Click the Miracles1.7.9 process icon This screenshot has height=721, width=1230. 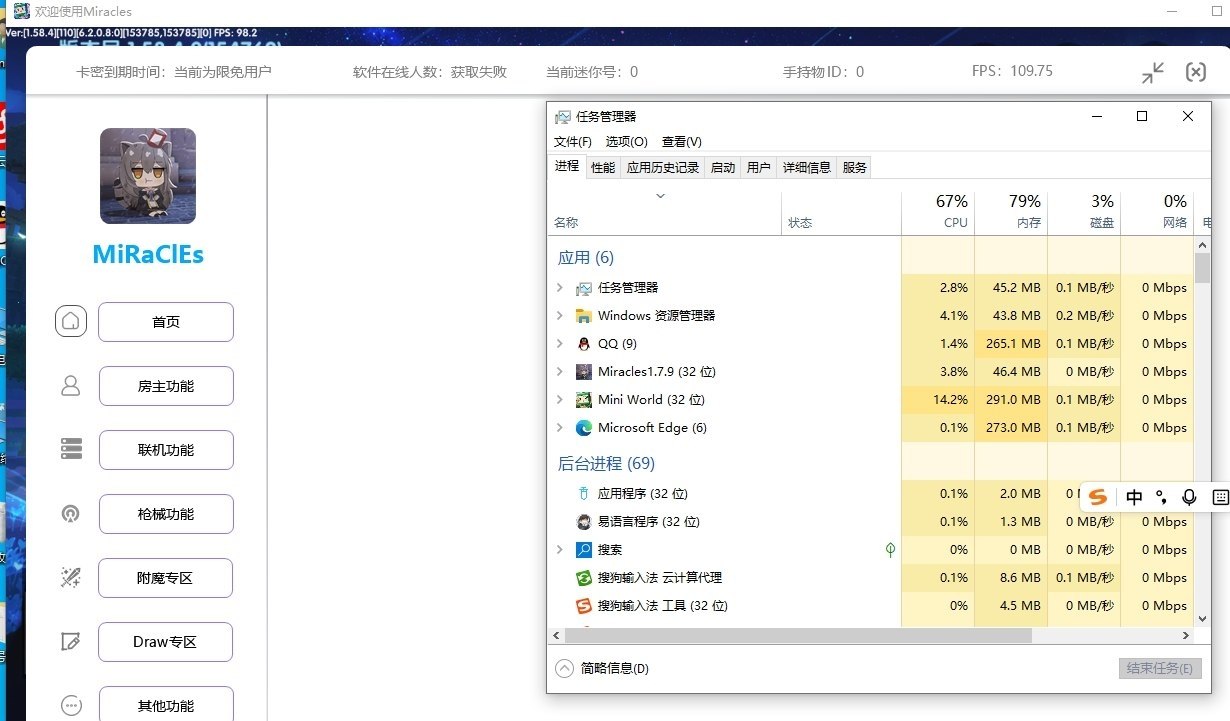584,372
